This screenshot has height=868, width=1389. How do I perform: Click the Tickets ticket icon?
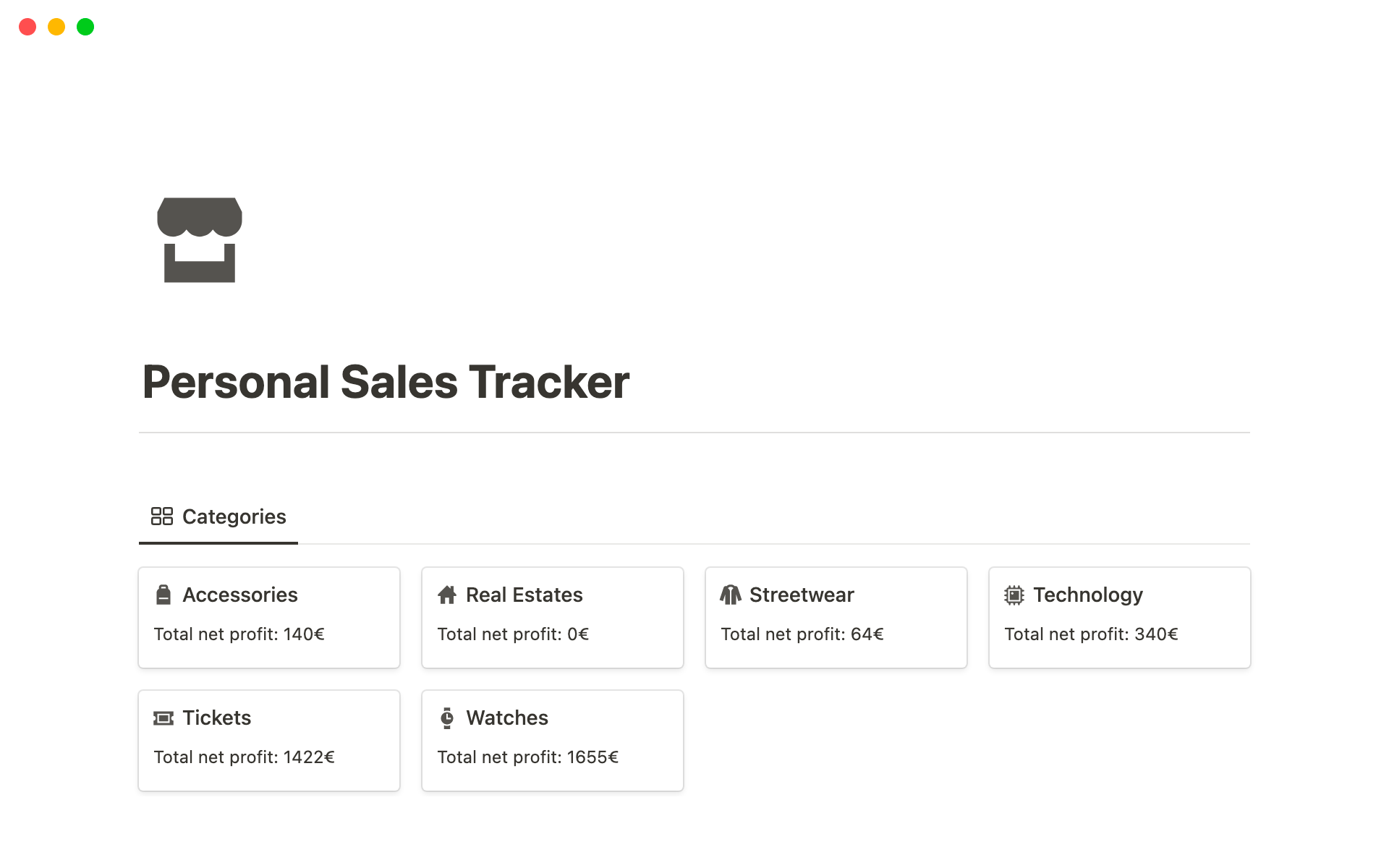click(x=163, y=718)
